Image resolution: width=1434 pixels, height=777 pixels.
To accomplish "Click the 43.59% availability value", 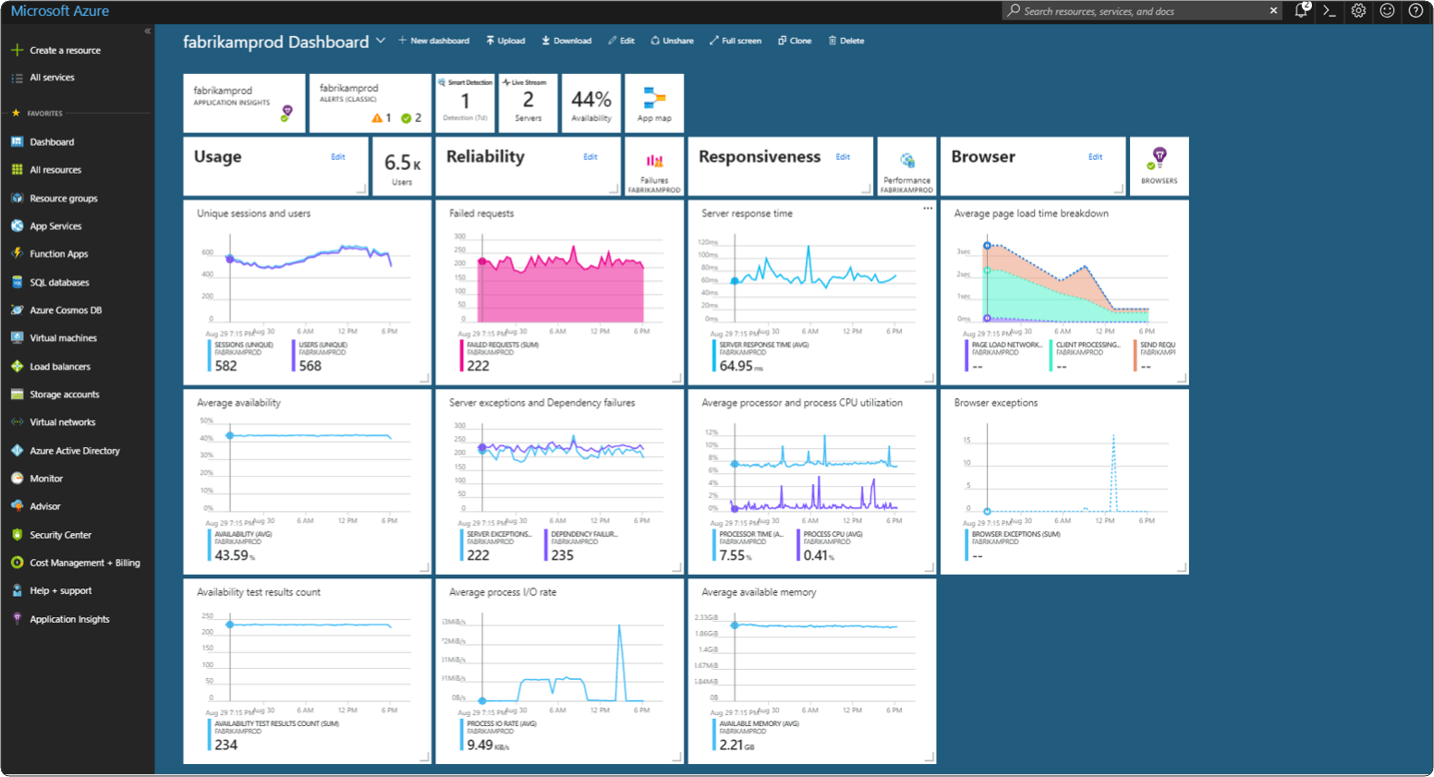I will 235,556.
